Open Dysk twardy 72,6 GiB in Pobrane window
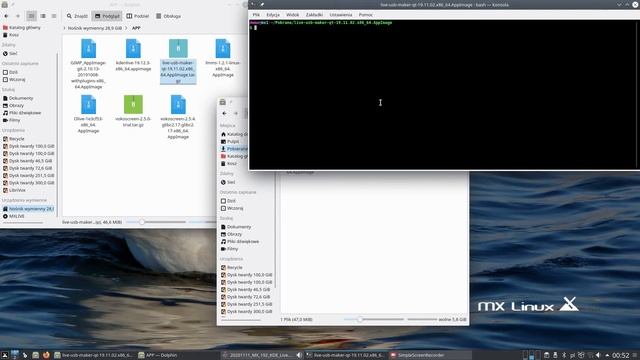This screenshot has width=640, height=360. (x=245, y=297)
